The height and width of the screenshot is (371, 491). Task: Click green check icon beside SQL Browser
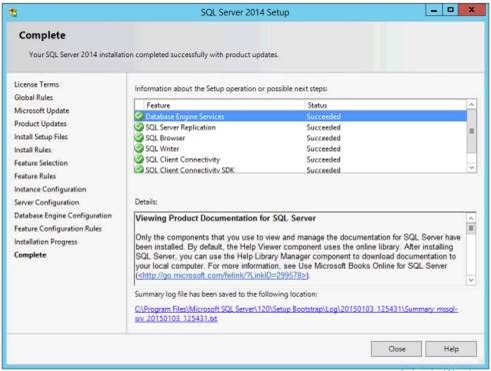[139, 138]
